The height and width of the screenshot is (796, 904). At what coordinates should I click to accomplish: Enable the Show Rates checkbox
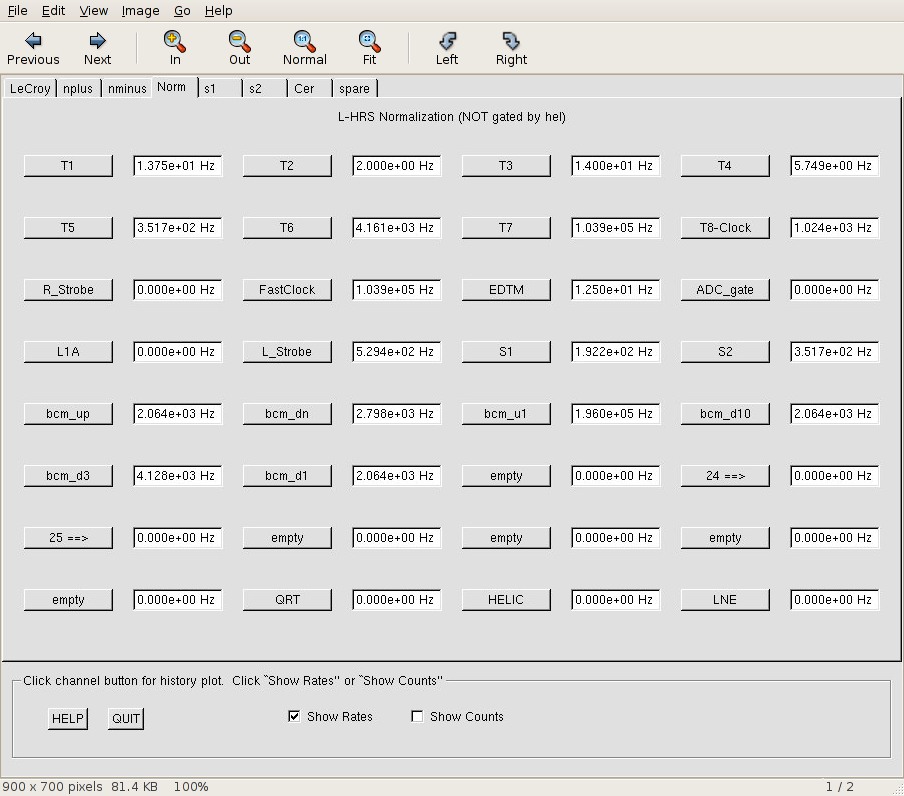click(294, 716)
